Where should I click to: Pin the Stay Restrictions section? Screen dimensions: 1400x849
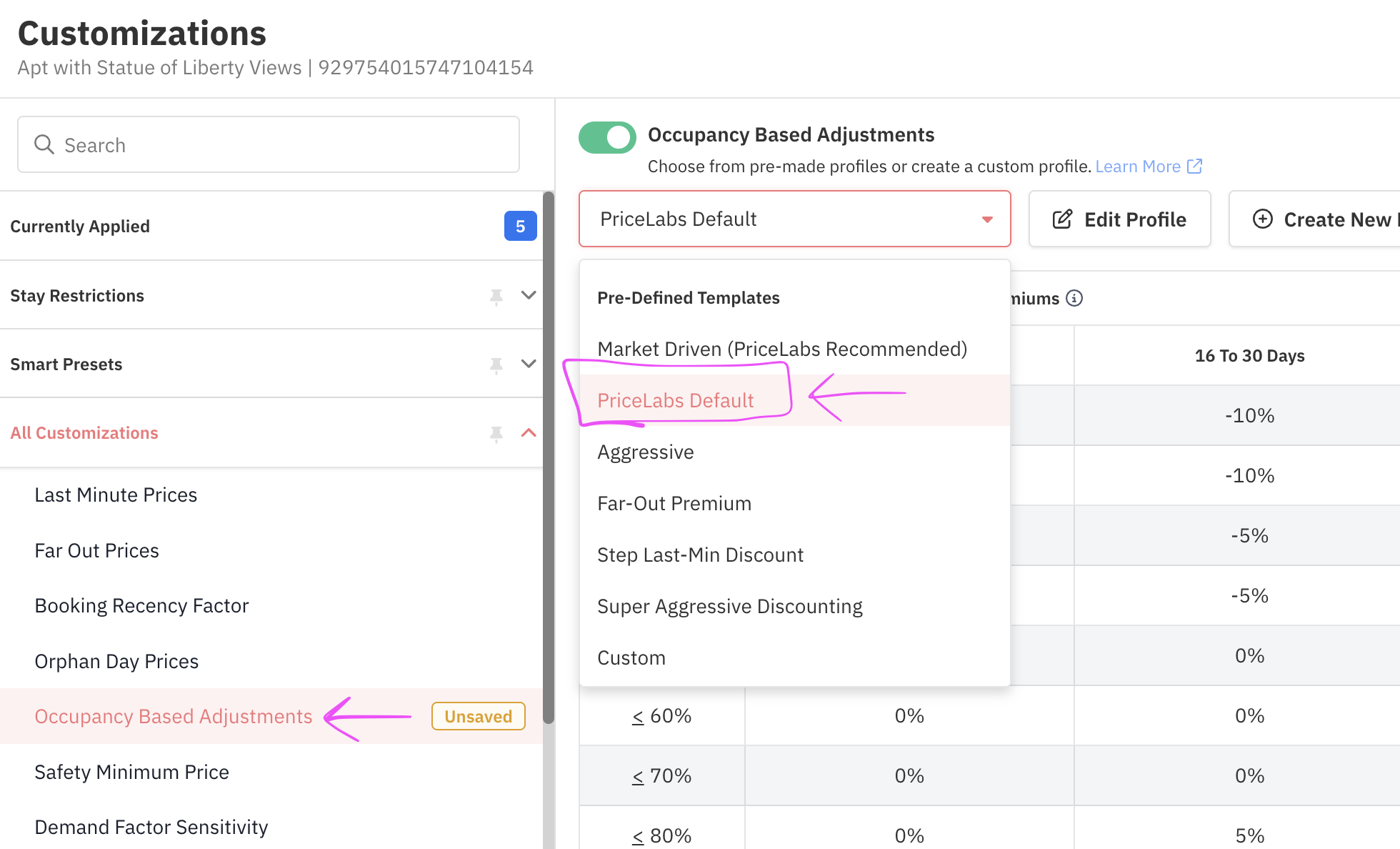(x=496, y=296)
